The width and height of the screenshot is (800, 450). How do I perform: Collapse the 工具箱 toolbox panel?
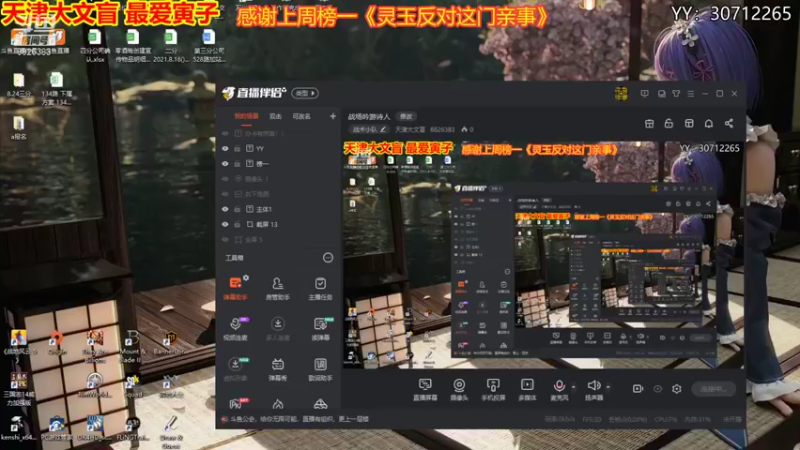click(x=328, y=258)
